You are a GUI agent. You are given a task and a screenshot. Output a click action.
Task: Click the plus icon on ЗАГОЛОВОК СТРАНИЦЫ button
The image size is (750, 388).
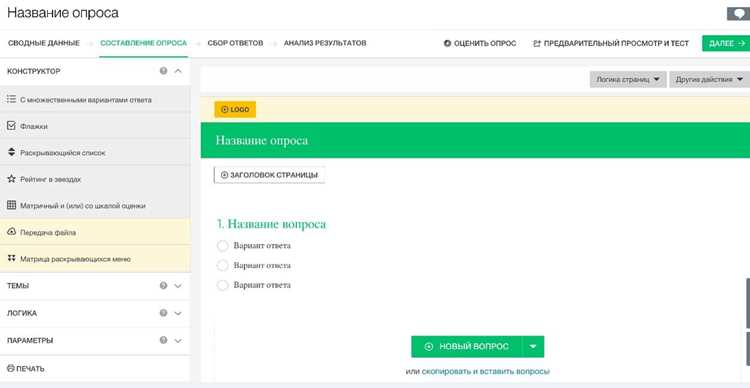click(x=224, y=175)
